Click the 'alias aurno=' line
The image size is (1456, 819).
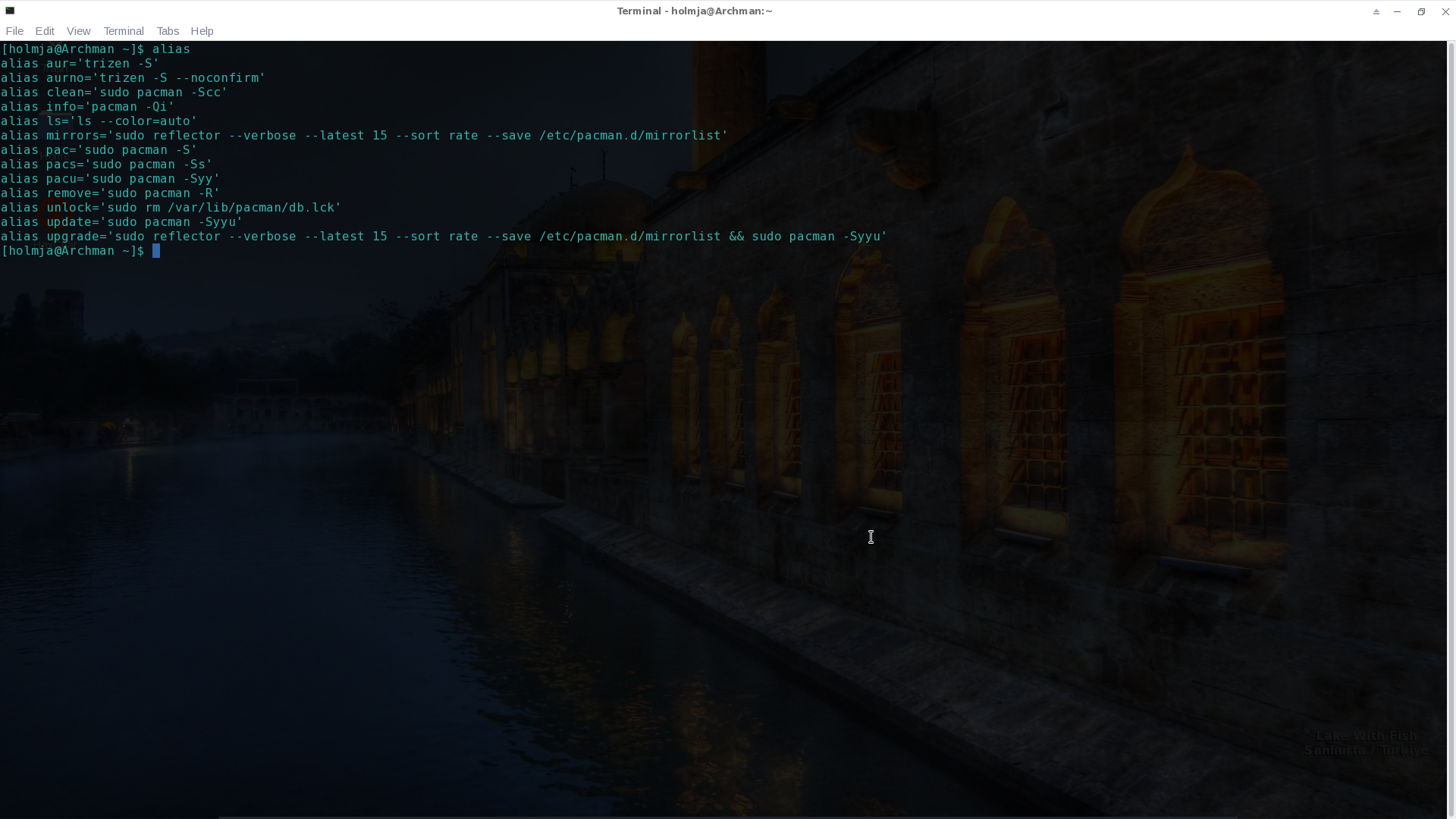point(133,78)
